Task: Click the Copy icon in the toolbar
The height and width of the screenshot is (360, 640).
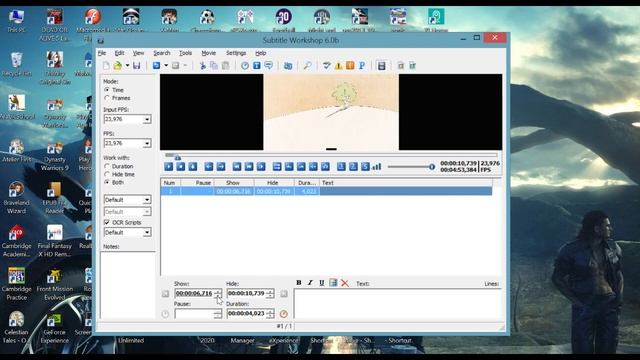Action: tap(214, 66)
